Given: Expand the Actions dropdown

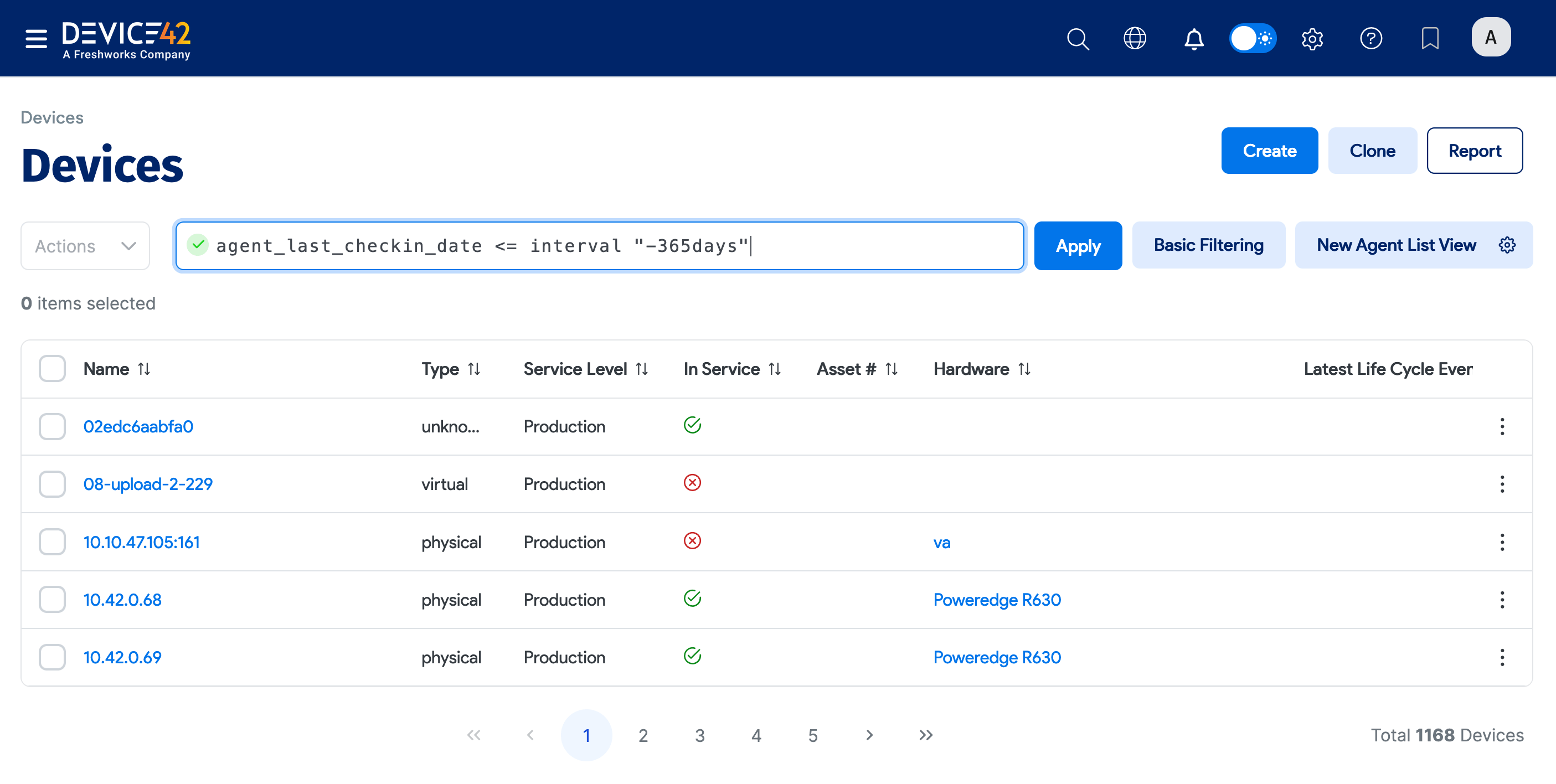Looking at the screenshot, I should (85, 246).
